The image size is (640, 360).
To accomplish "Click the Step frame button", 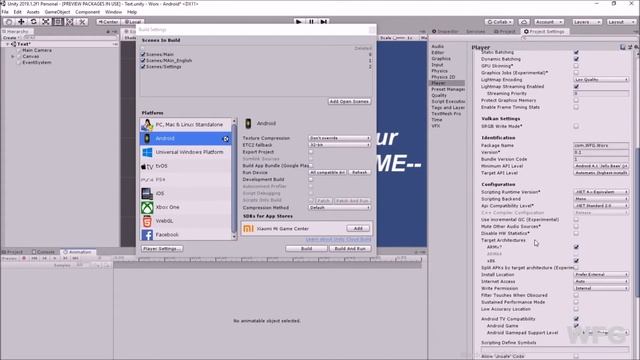I will [324, 22].
